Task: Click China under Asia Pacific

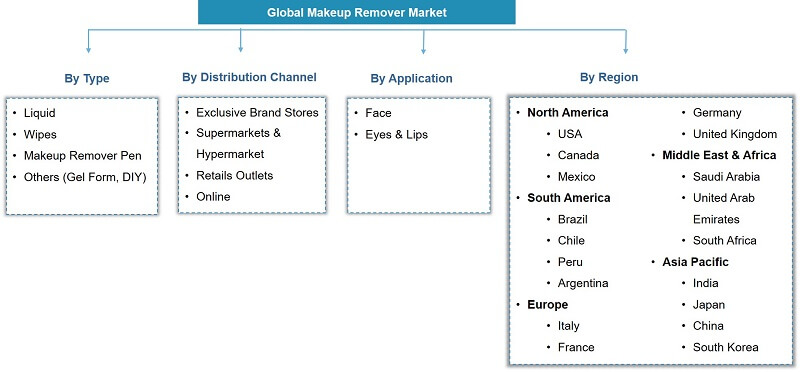Action: point(708,326)
